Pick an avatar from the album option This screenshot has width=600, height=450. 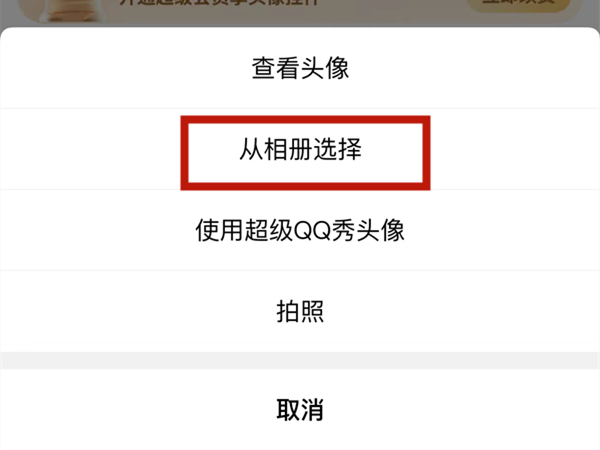(300, 149)
